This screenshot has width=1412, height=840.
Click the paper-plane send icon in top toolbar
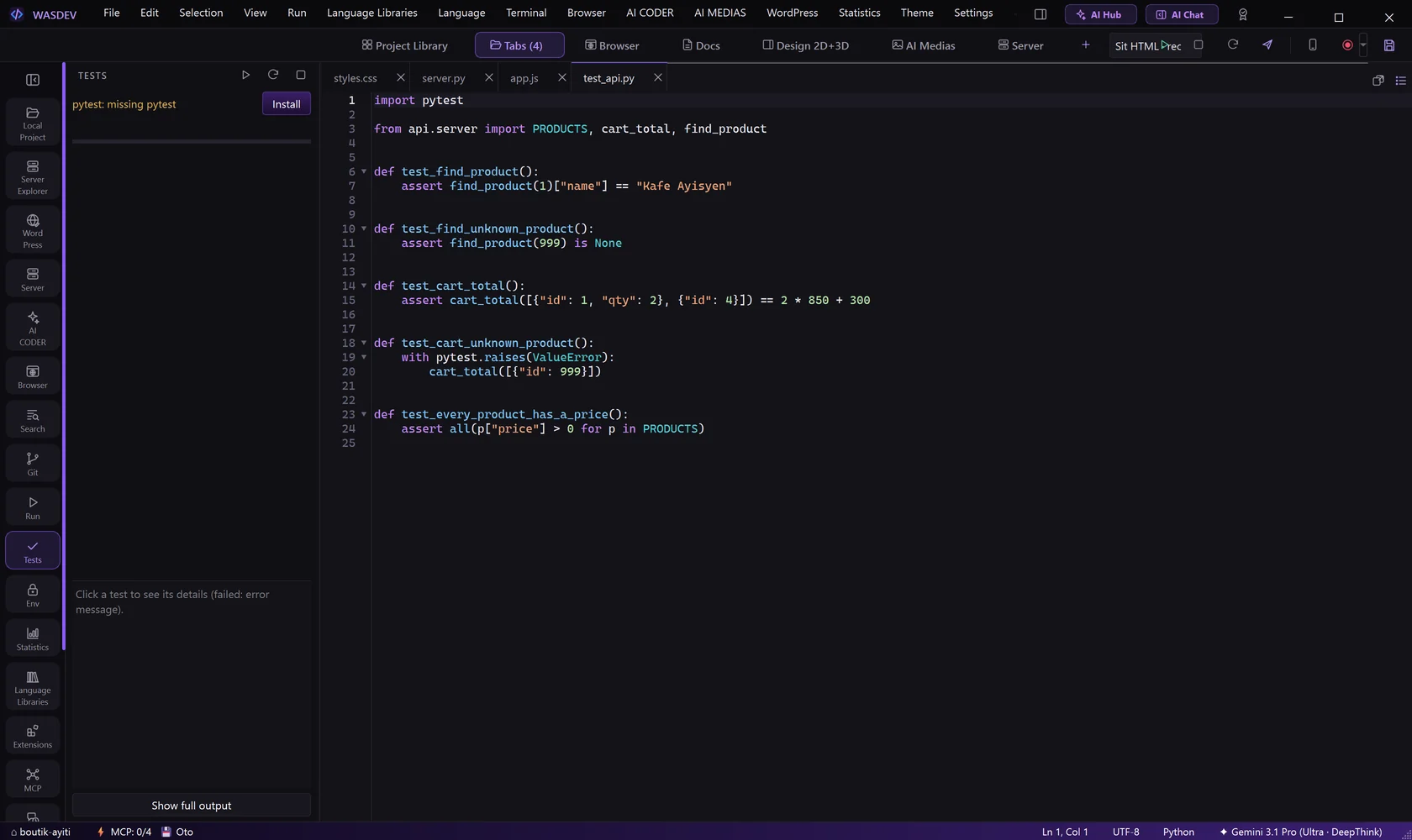(1267, 45)
